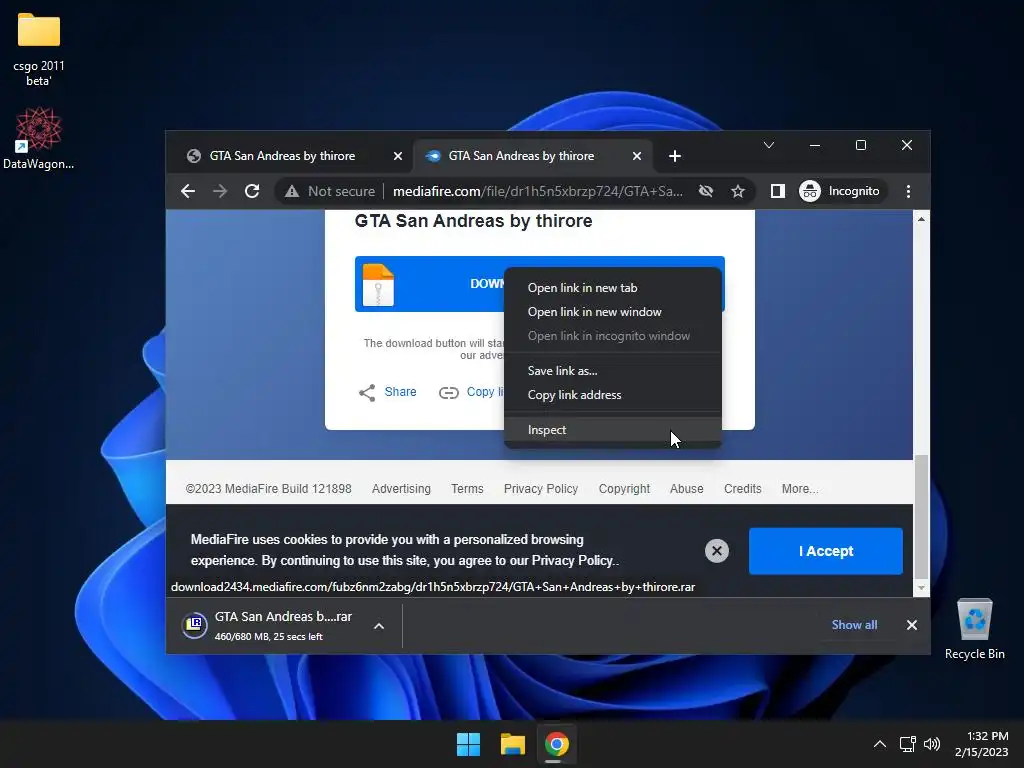Open the Incognito profile indicator
This screenshot has width=1024, height=768.
(x=840, y=191)
